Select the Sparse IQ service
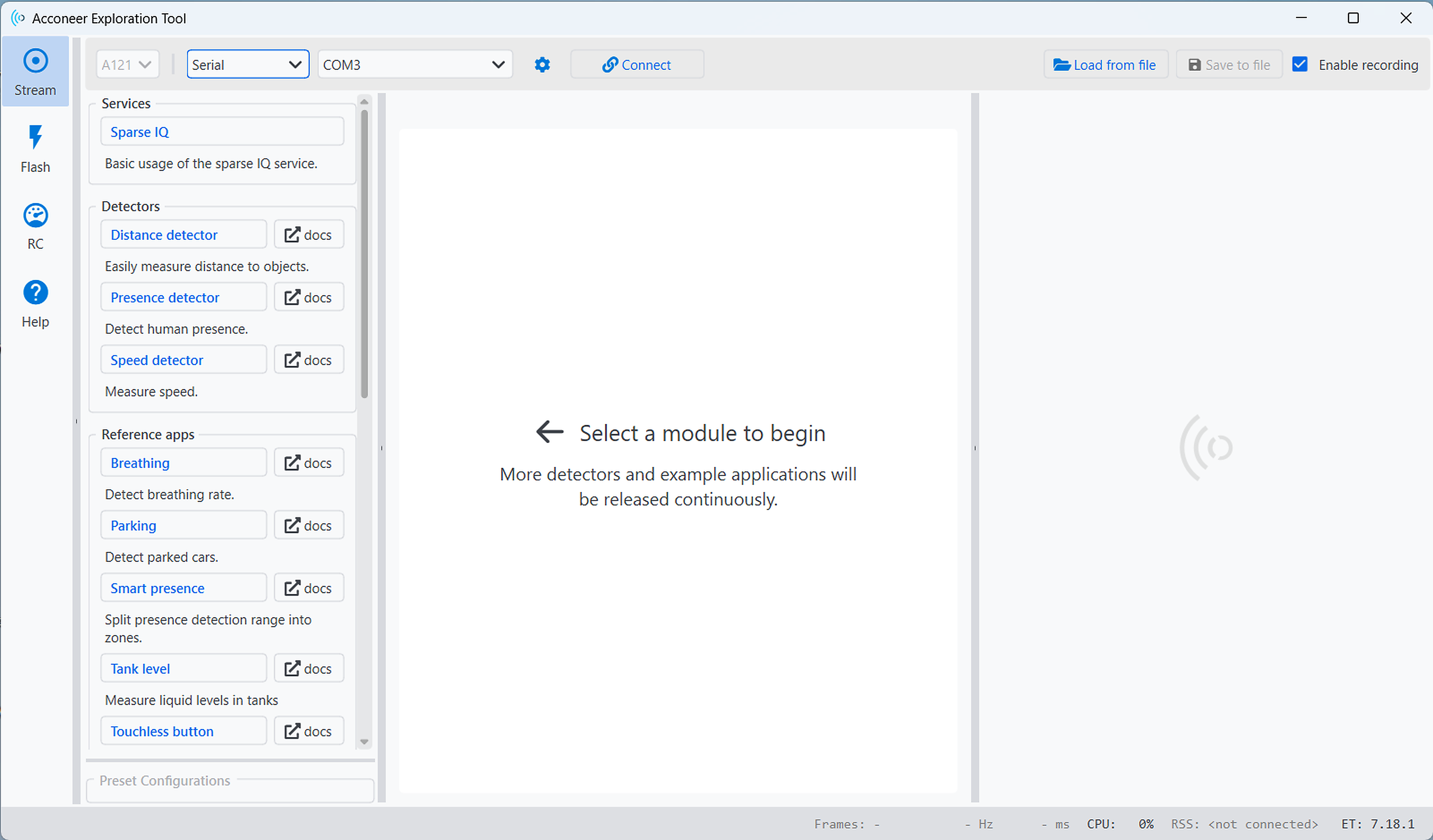Screen dimensions: 1433x840 [x=222, y=132]
